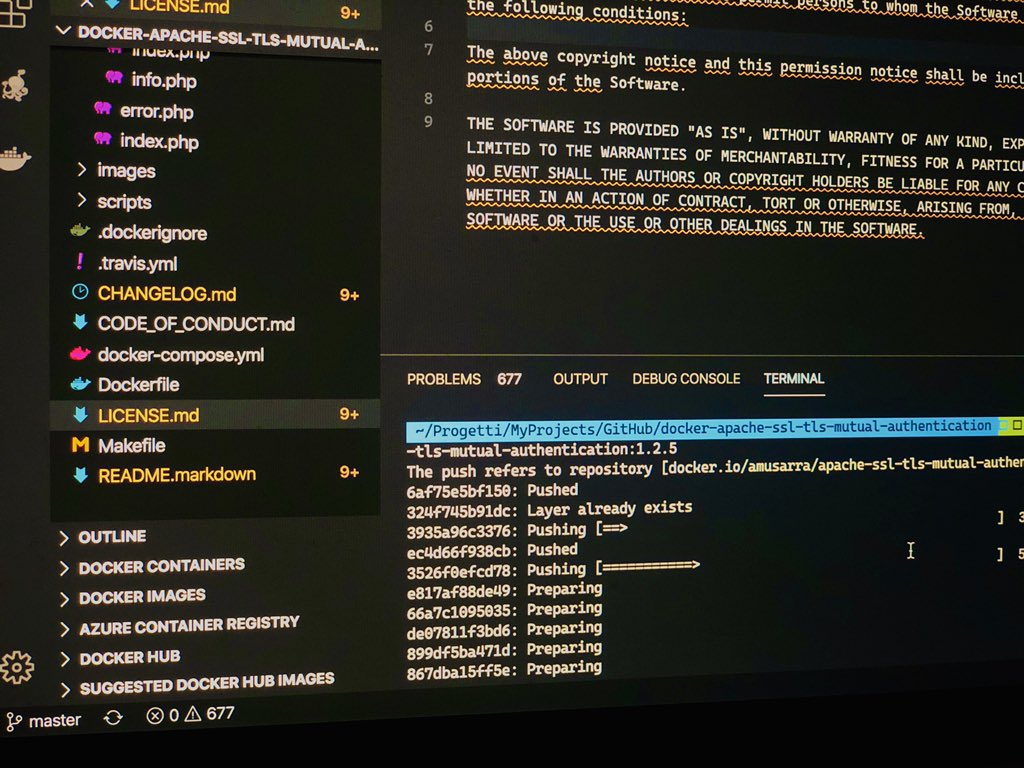Select the TERMINAL tab
Image resolution: width=1024 pixels, height=768 pixels.
pos(794,378)
